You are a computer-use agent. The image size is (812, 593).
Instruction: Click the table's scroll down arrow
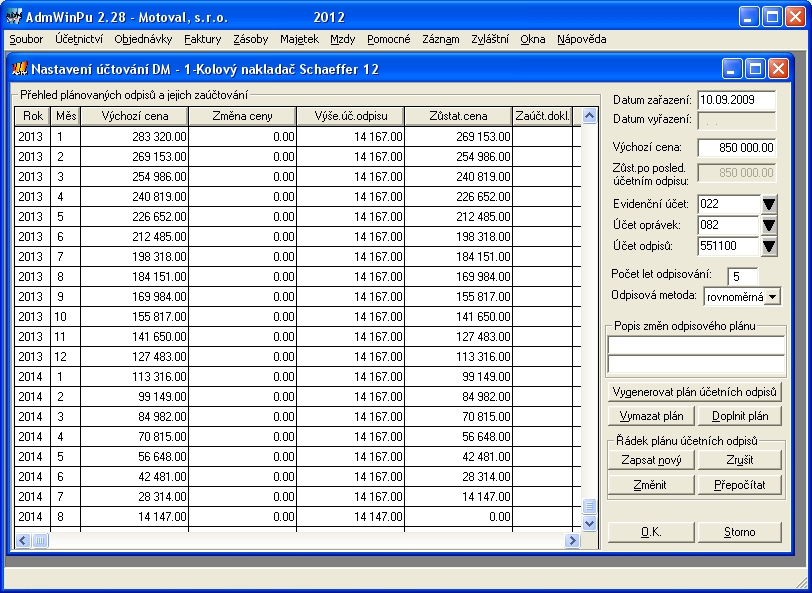[x=589, y=524]
